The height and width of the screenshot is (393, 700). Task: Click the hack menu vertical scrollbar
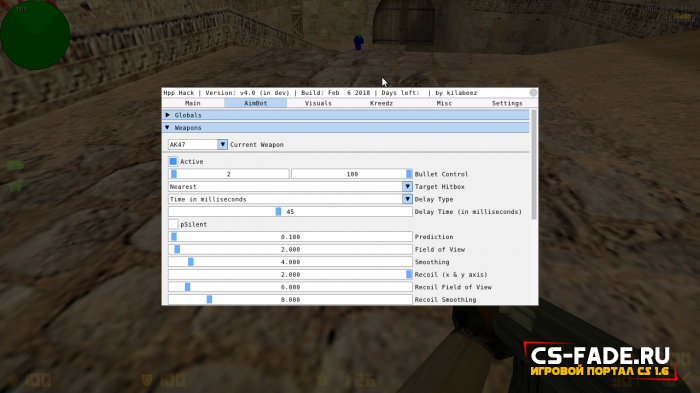click(534, 164)
